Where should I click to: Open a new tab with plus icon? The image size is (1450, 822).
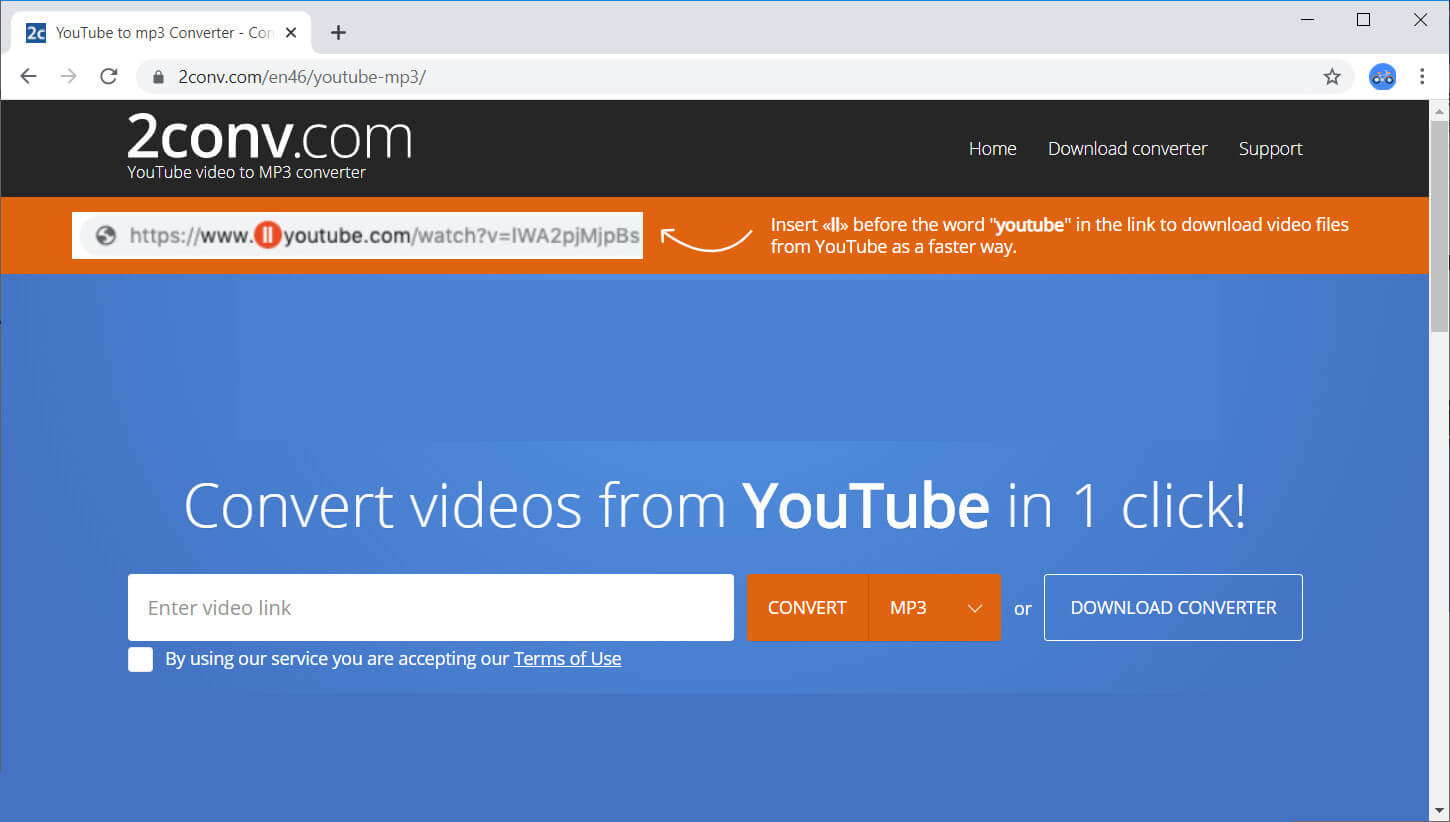click(x=338, y=33)
